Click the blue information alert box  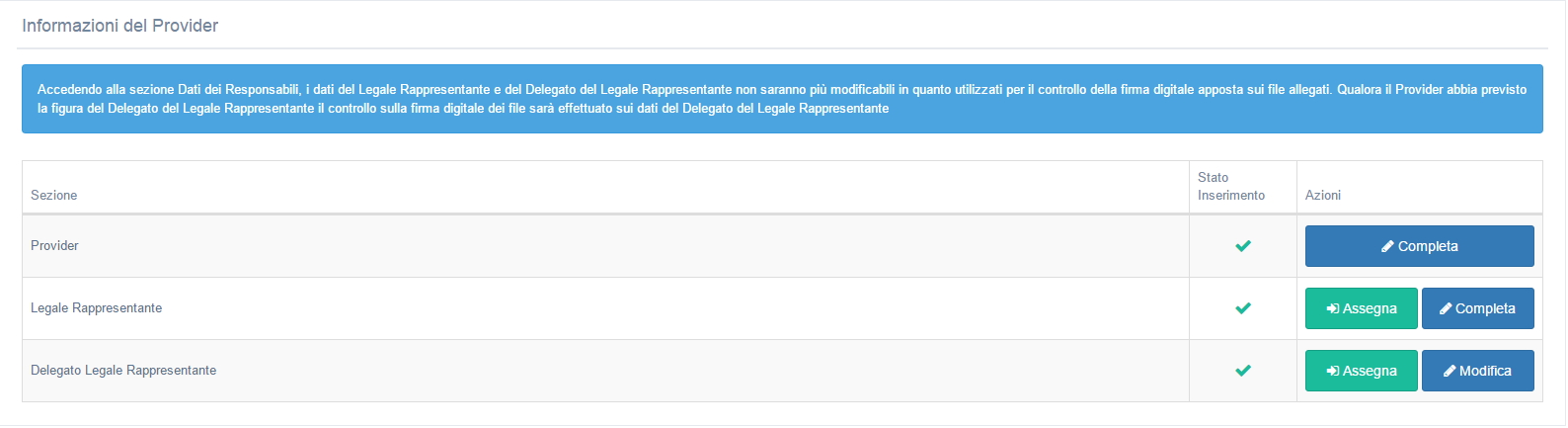coord(782,99)
